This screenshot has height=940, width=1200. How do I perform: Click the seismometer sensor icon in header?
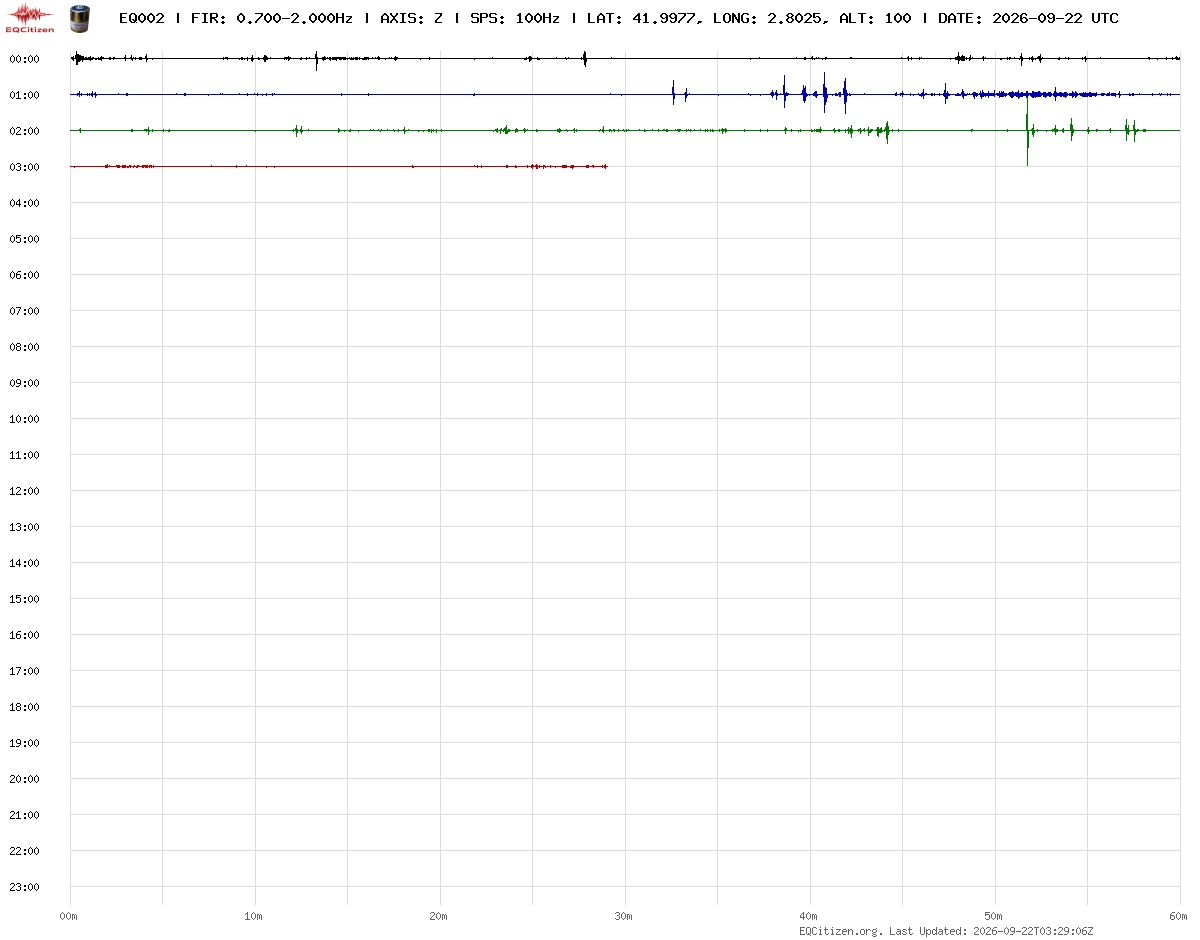79,17
